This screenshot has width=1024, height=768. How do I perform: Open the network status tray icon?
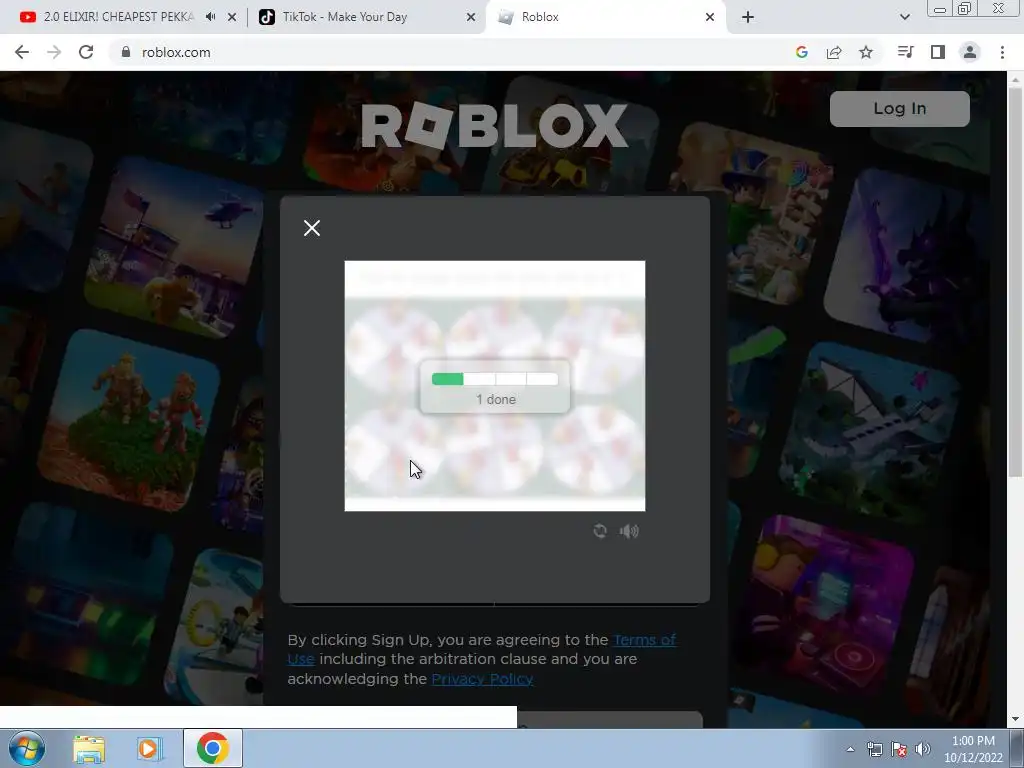[874, 750]
